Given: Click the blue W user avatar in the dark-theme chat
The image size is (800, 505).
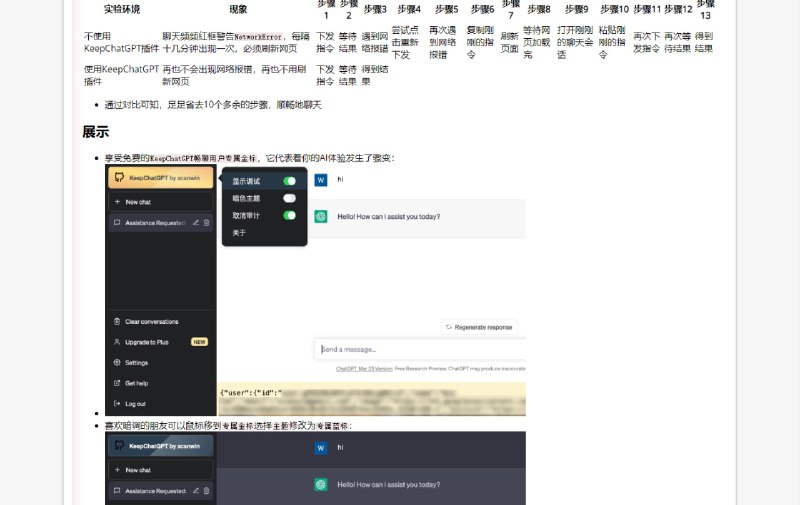Looking at the screenshot, I should click(321, 448).
